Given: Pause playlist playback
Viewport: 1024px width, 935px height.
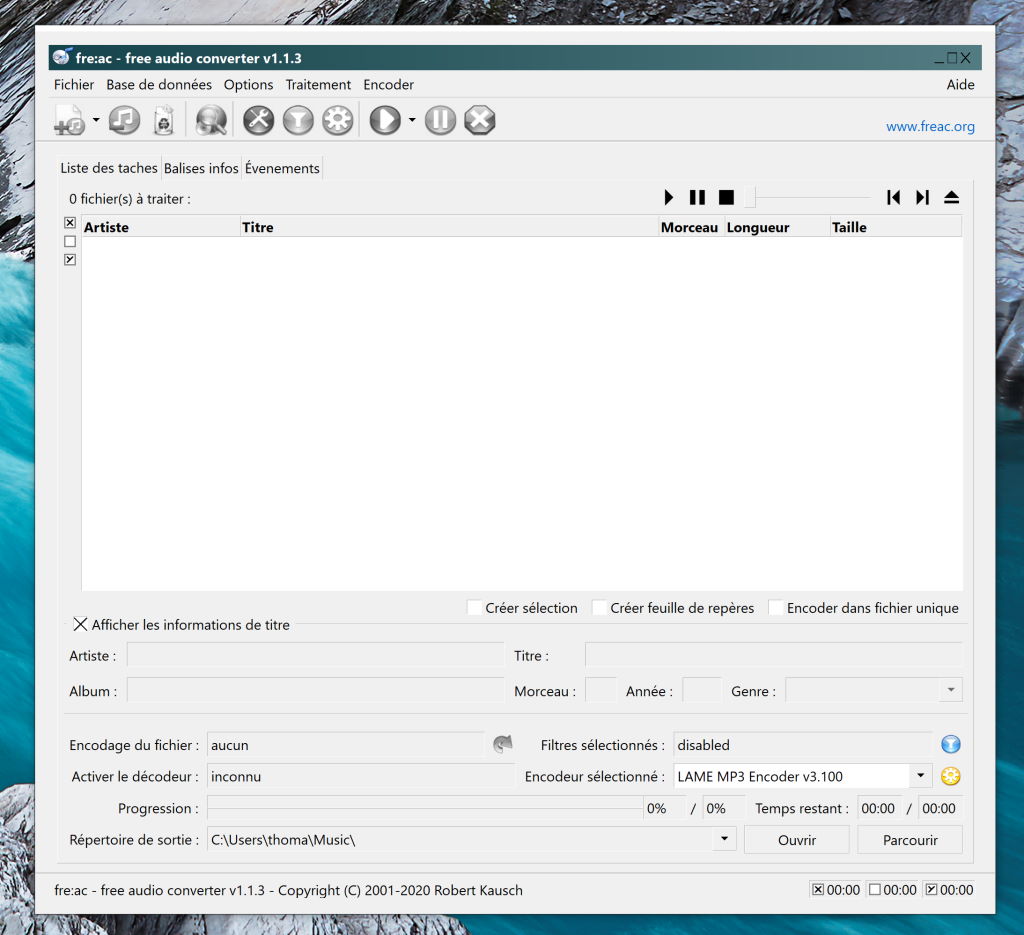Looking at the screenshot, I should (x=697, y=197).
